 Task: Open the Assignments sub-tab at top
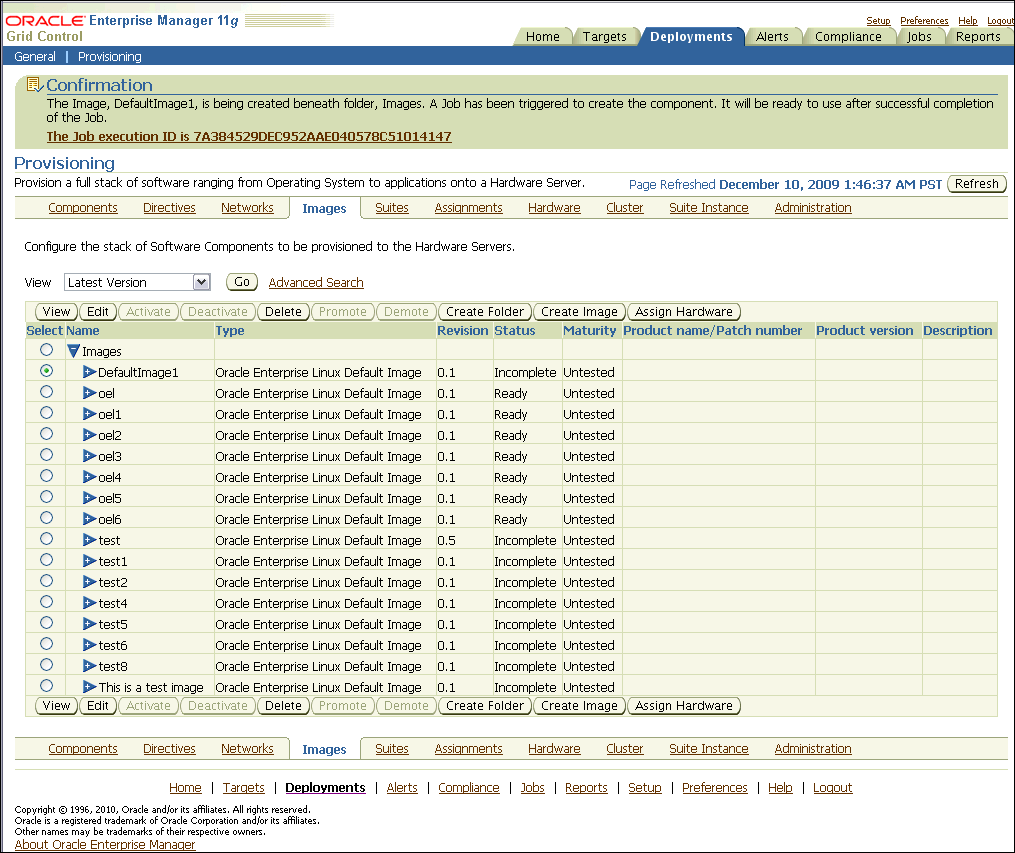tap(468, 208)
